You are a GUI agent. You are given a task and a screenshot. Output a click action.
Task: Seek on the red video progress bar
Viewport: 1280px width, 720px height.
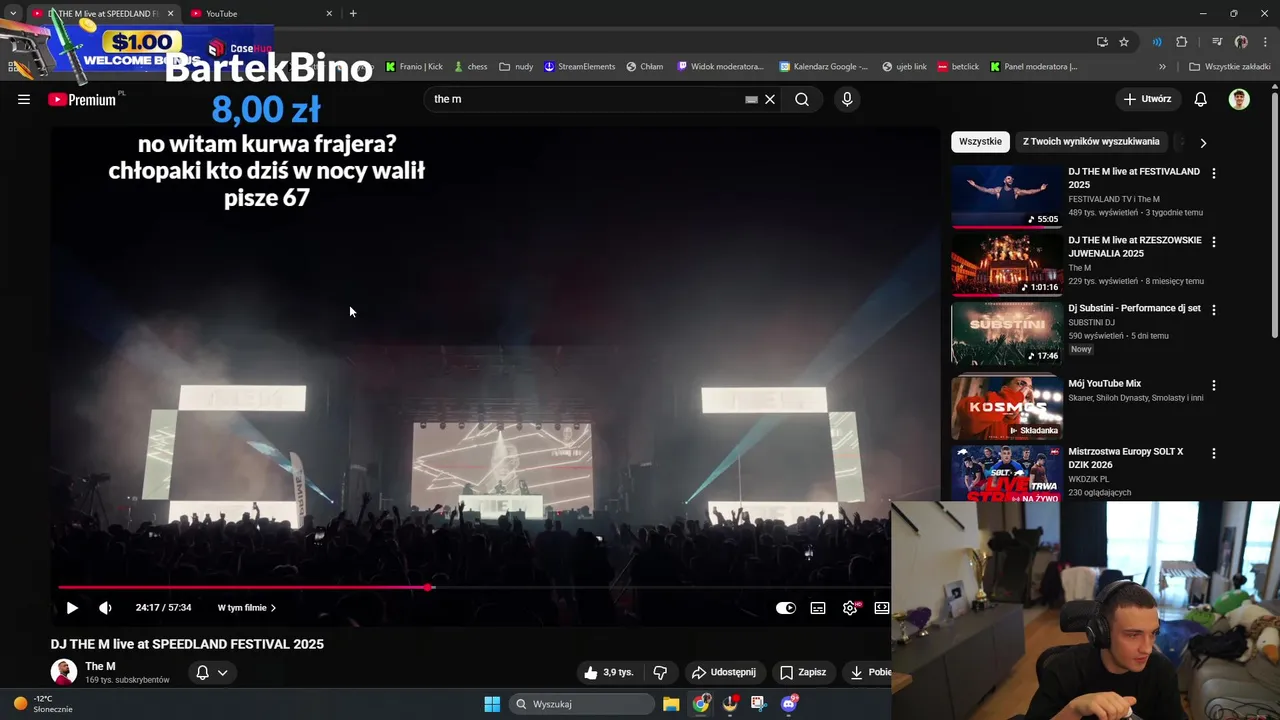[x=473, y=587]
